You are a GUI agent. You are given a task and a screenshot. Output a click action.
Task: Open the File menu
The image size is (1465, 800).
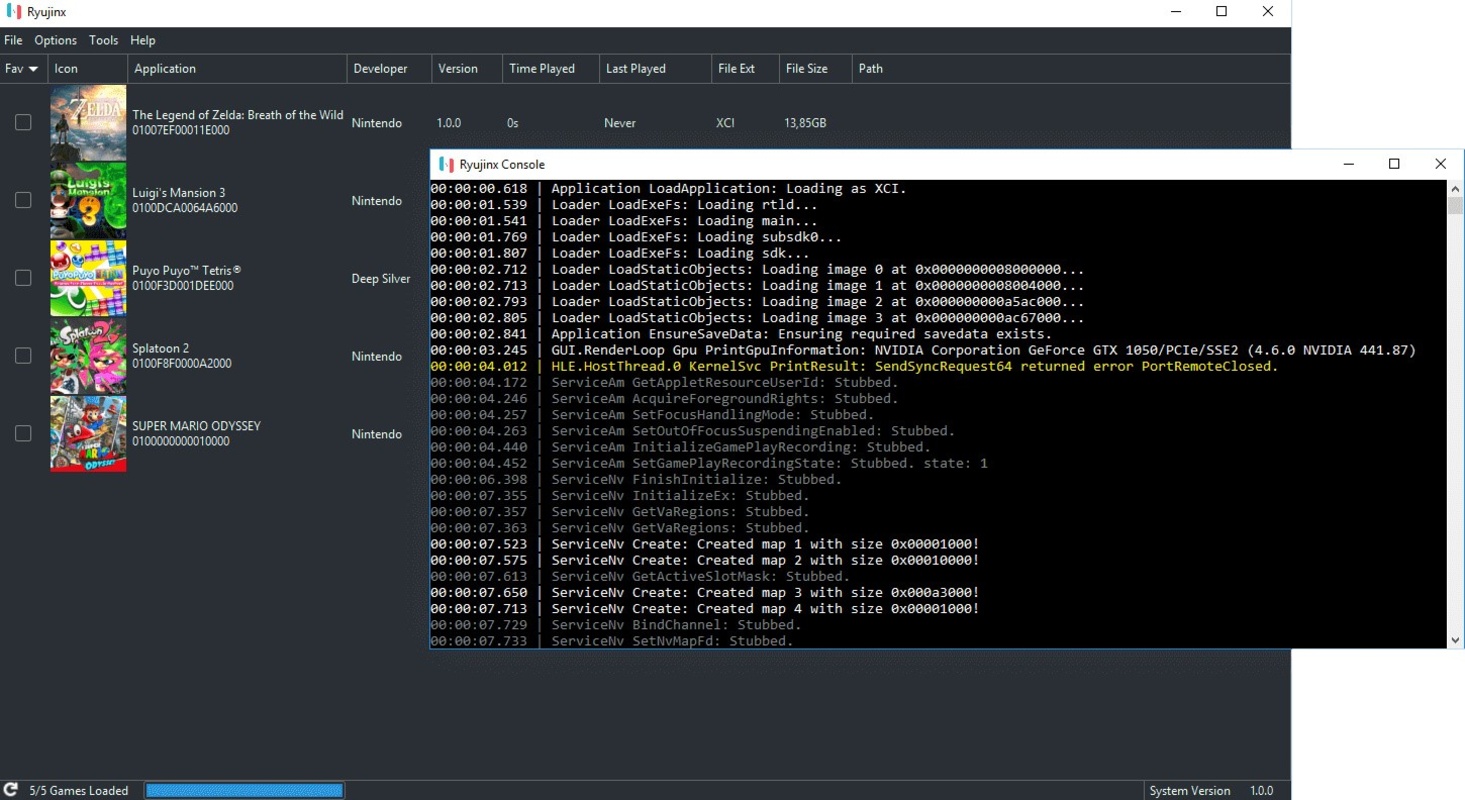point(13,40)
